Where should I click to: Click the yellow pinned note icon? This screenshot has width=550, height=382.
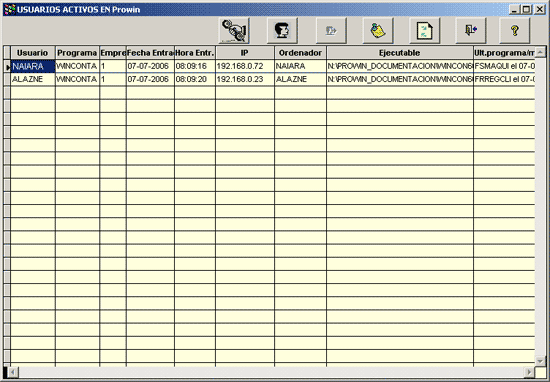[378, 31]
